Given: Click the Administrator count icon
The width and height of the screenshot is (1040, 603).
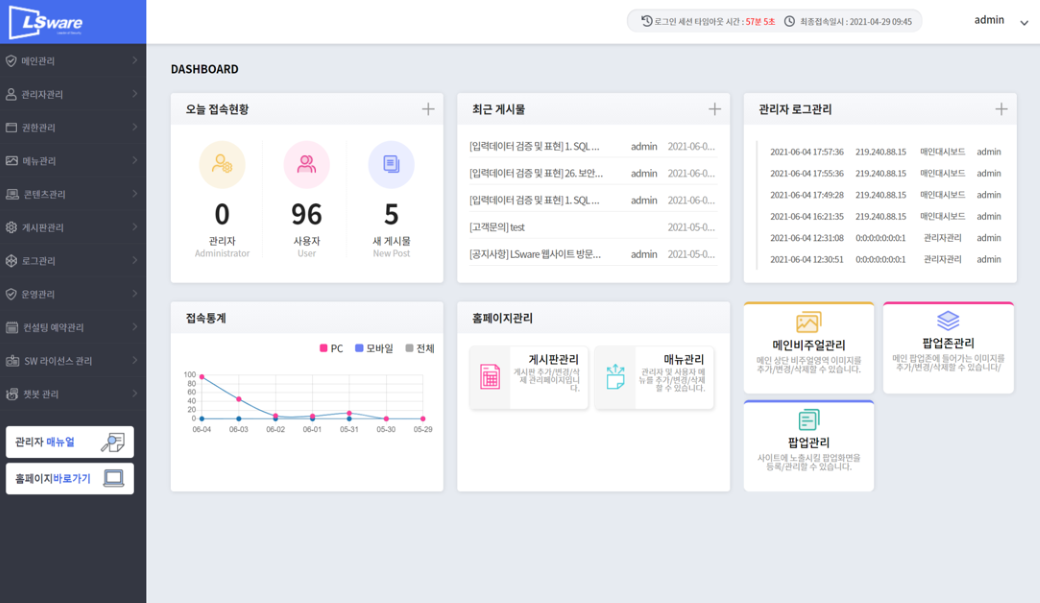Looking at the screenshot, I should click(222, 165).
